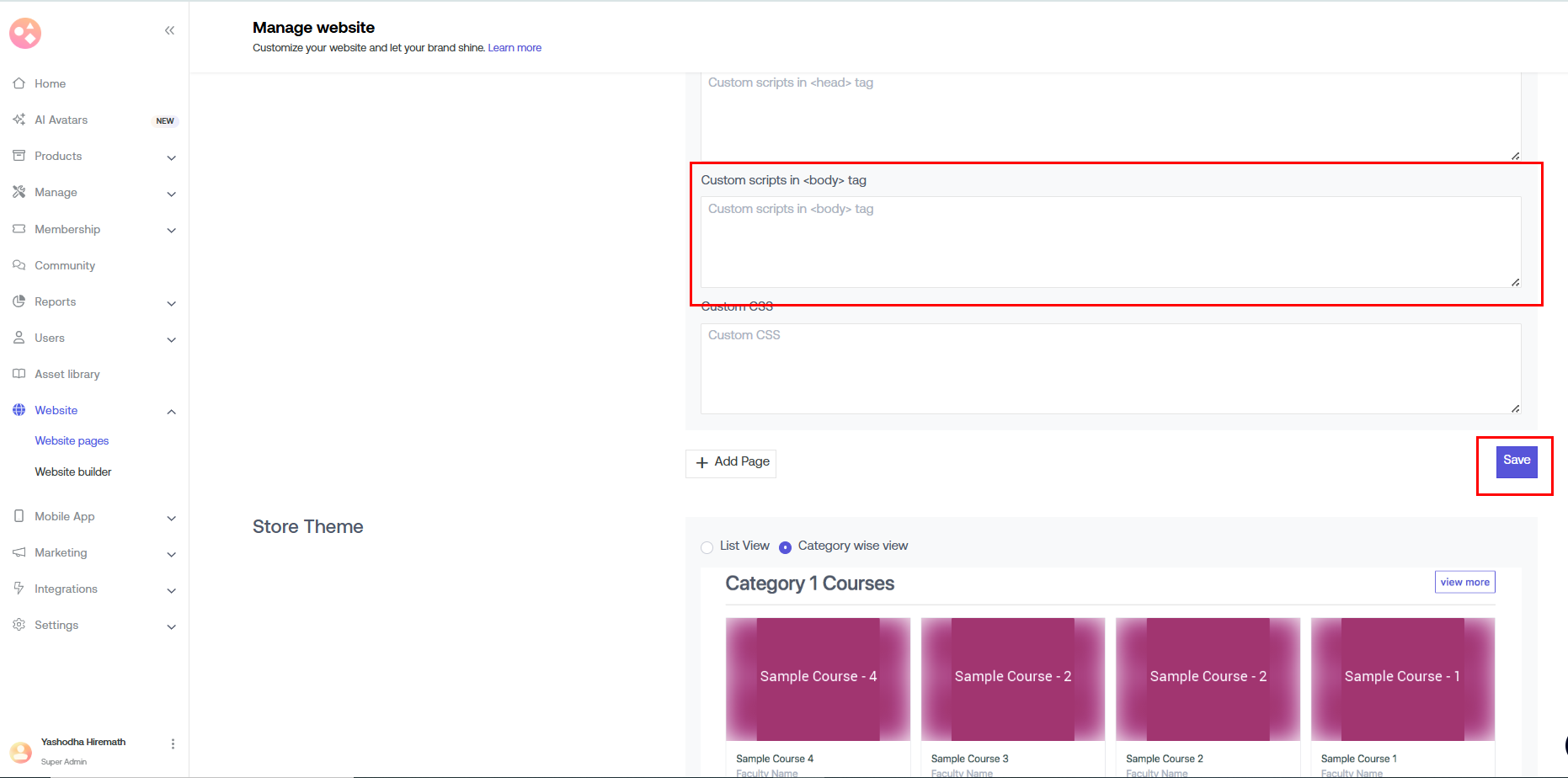The width and height of the screenshot is (1568, 778).
Task: Collapse the sidebar with double-chevron icon
Action: click(169, 30)
